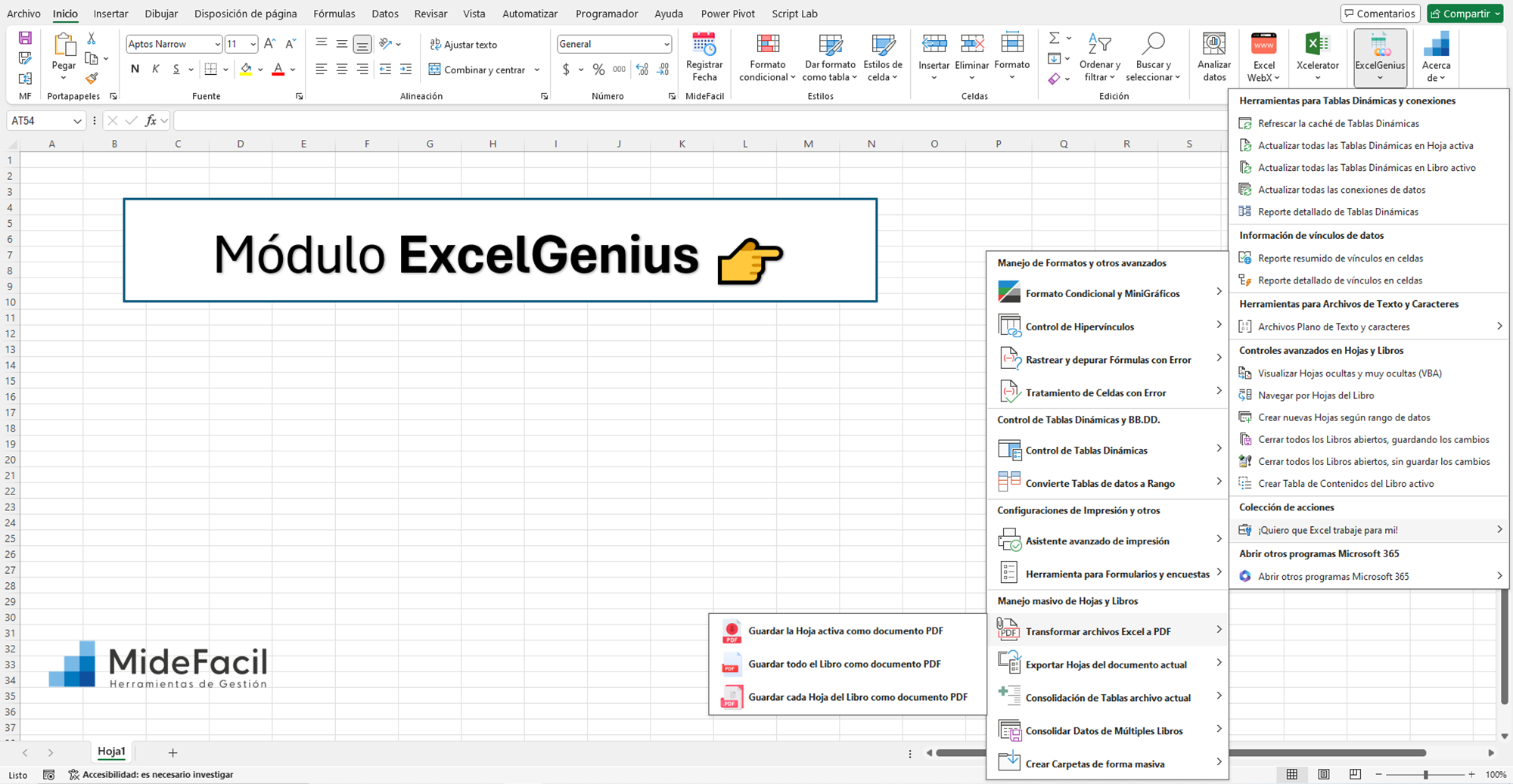Click the Insert function fx icon
The image size is (1513, 784).
(x=151, y=120)
